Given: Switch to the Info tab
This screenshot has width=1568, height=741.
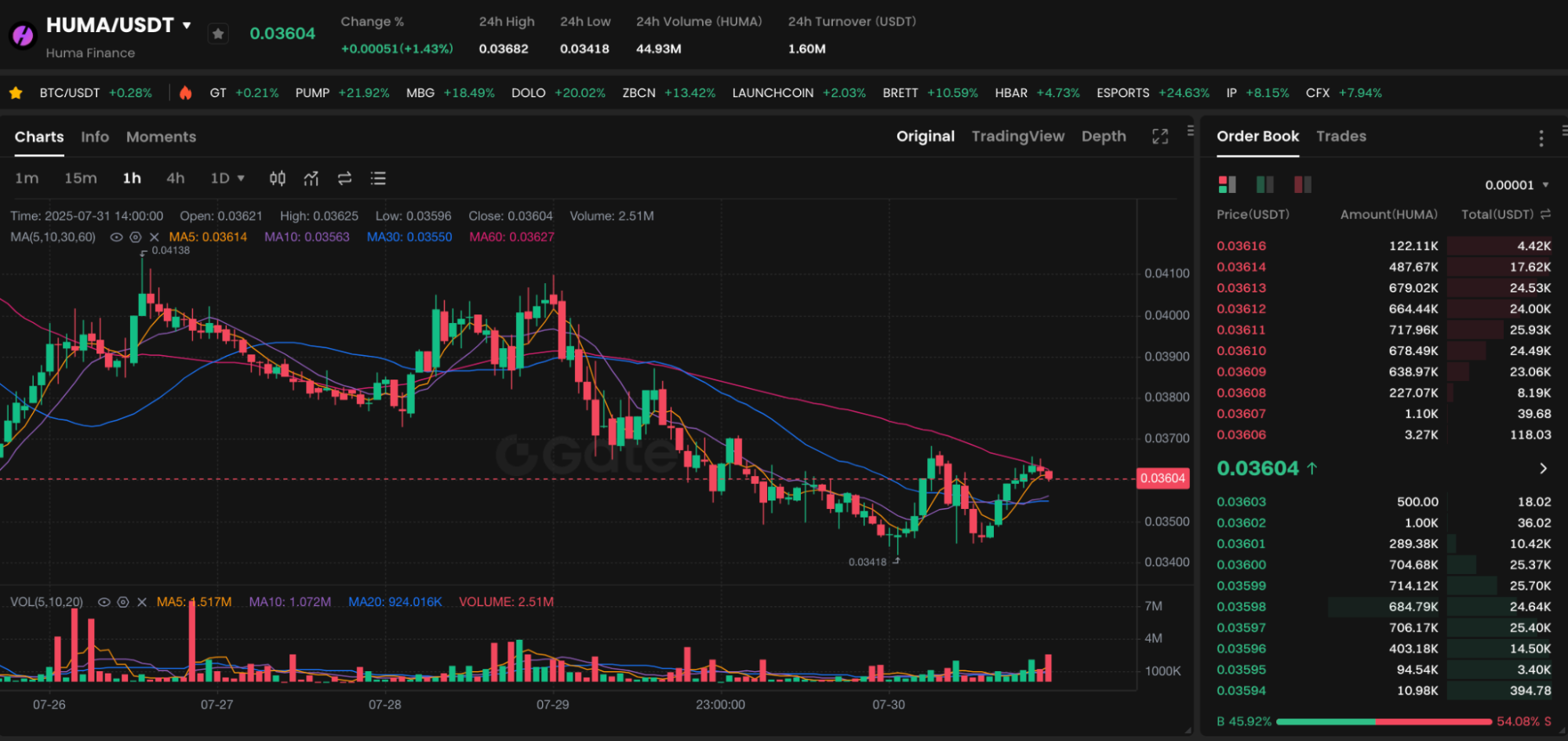Looking at the screenshot, I should click(95, 136).
